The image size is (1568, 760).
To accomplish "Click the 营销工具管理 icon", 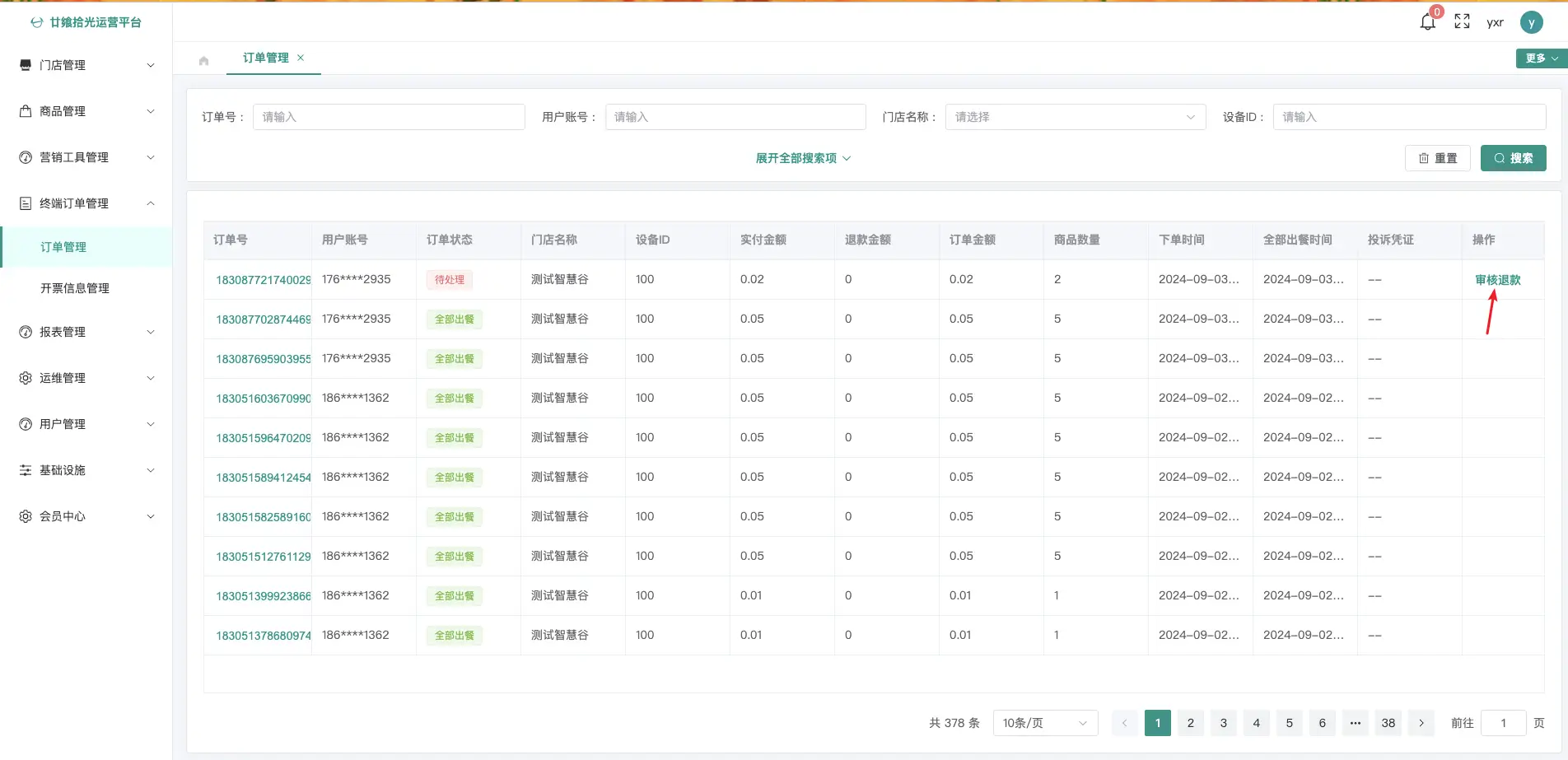I will point(26,157).
